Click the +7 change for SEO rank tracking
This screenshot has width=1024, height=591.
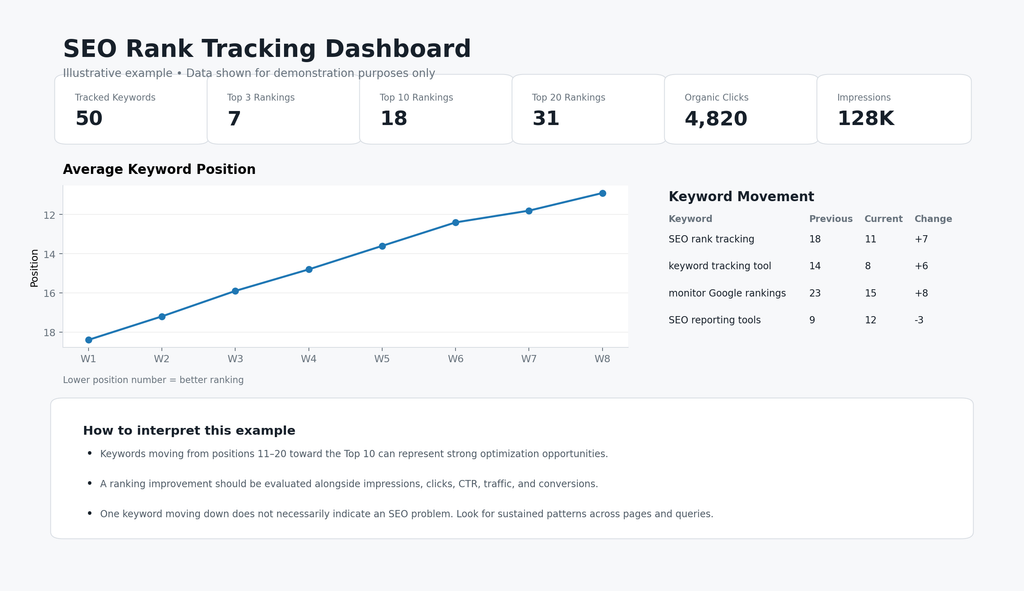click(921, 239)
